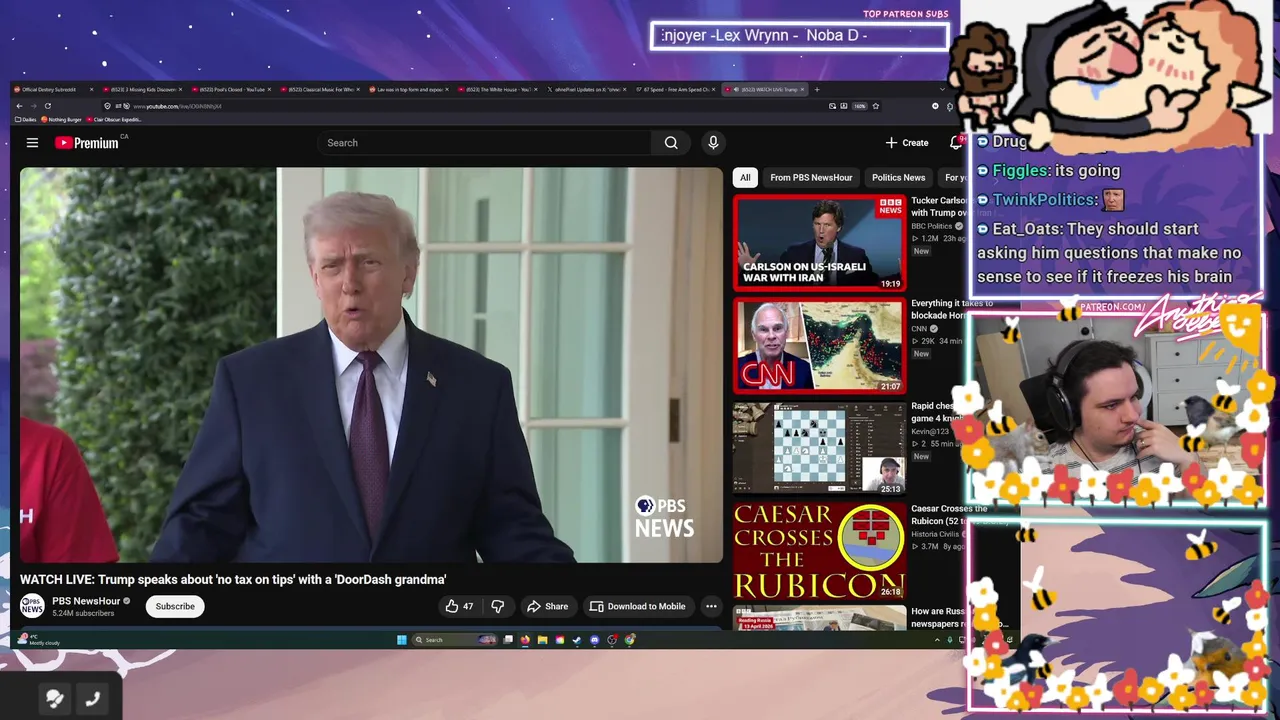Screen dimensions: 1280x720
Task: Focus the YouTube search field
Action: pos(485,143)
